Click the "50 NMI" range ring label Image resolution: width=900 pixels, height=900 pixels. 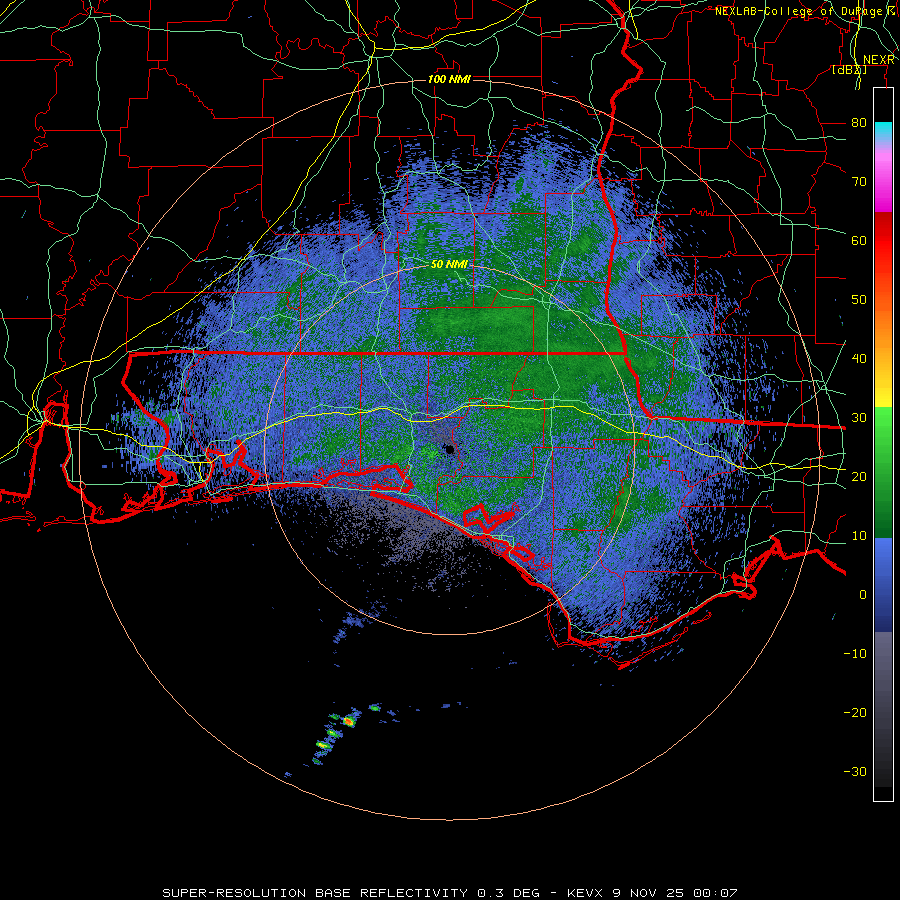[449, 265]
